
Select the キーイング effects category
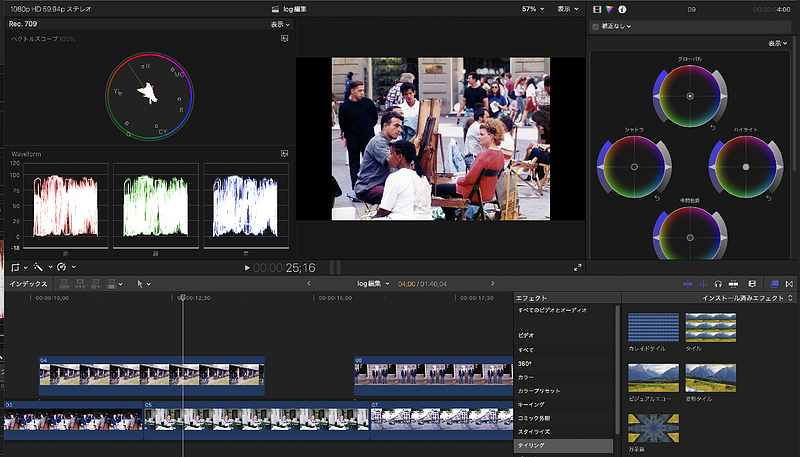click(531, 404)
